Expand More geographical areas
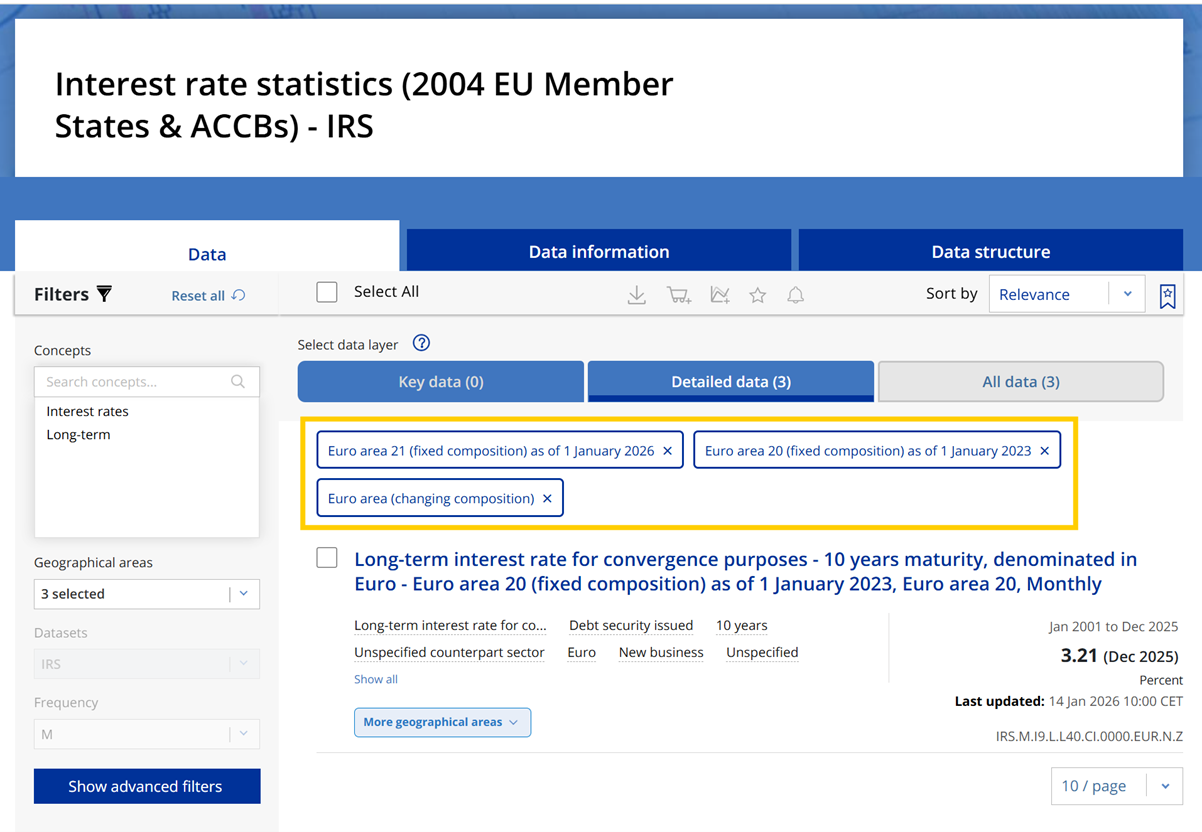 442,722
